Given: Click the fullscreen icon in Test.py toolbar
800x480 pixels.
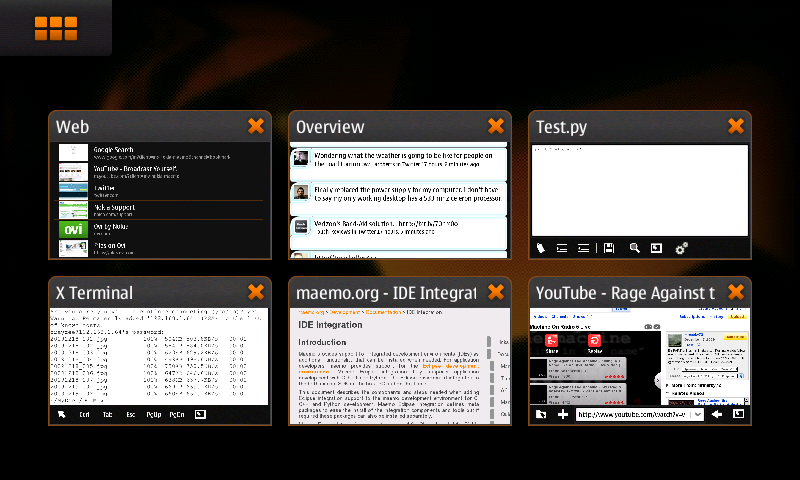Looking at the screenshot, I should click(x=656, y=248).
